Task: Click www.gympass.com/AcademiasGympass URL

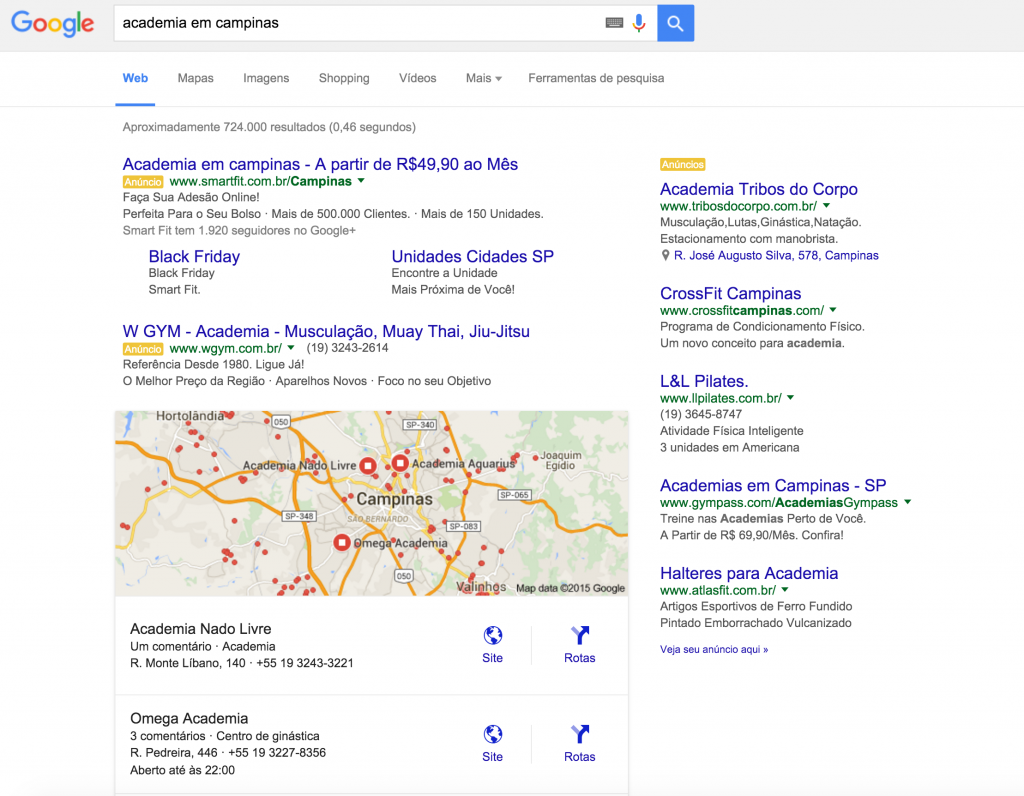Action: tap(778, 503)
